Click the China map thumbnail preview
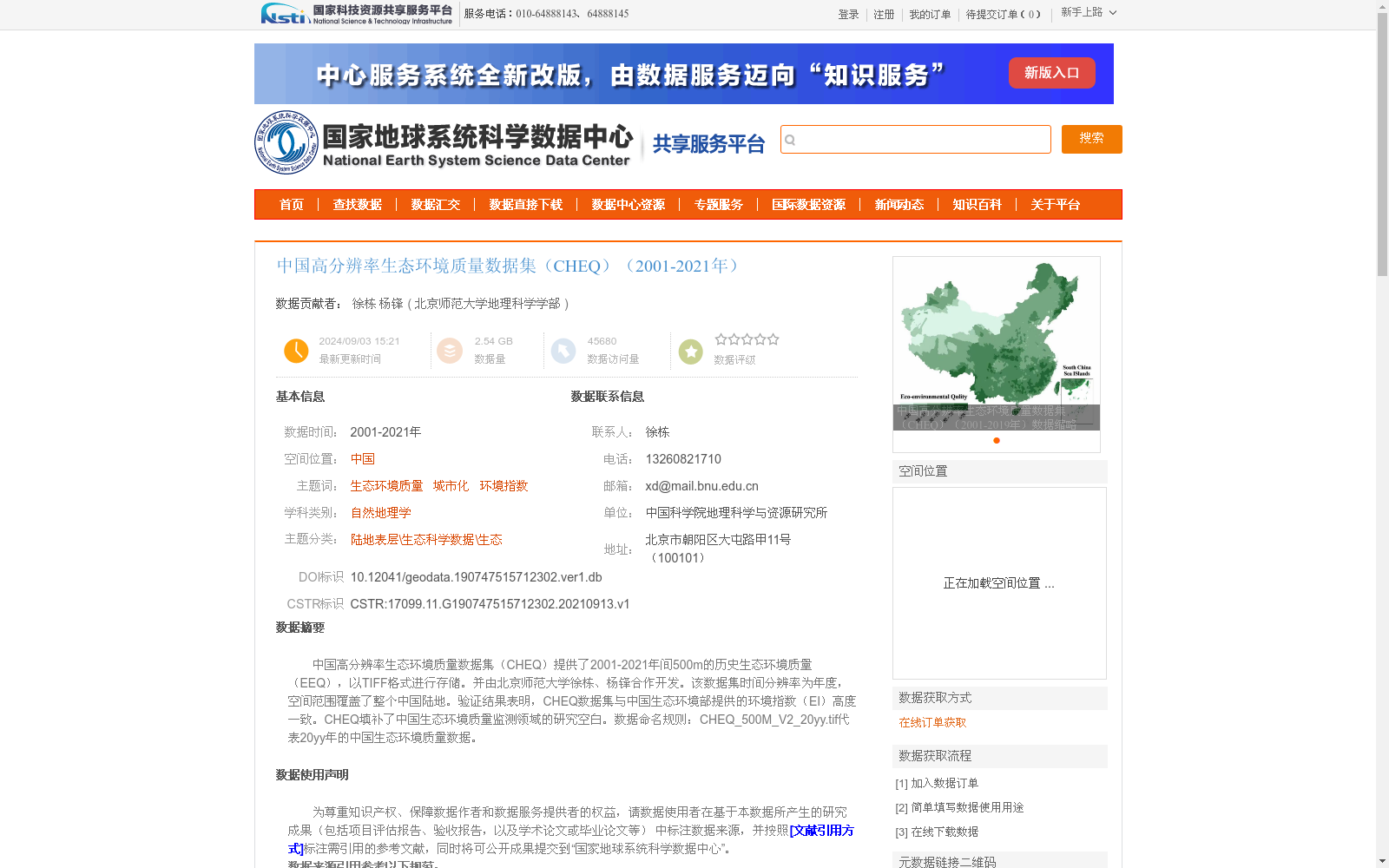The width and height of the screenshot is (1389, 868). [996, 343]
